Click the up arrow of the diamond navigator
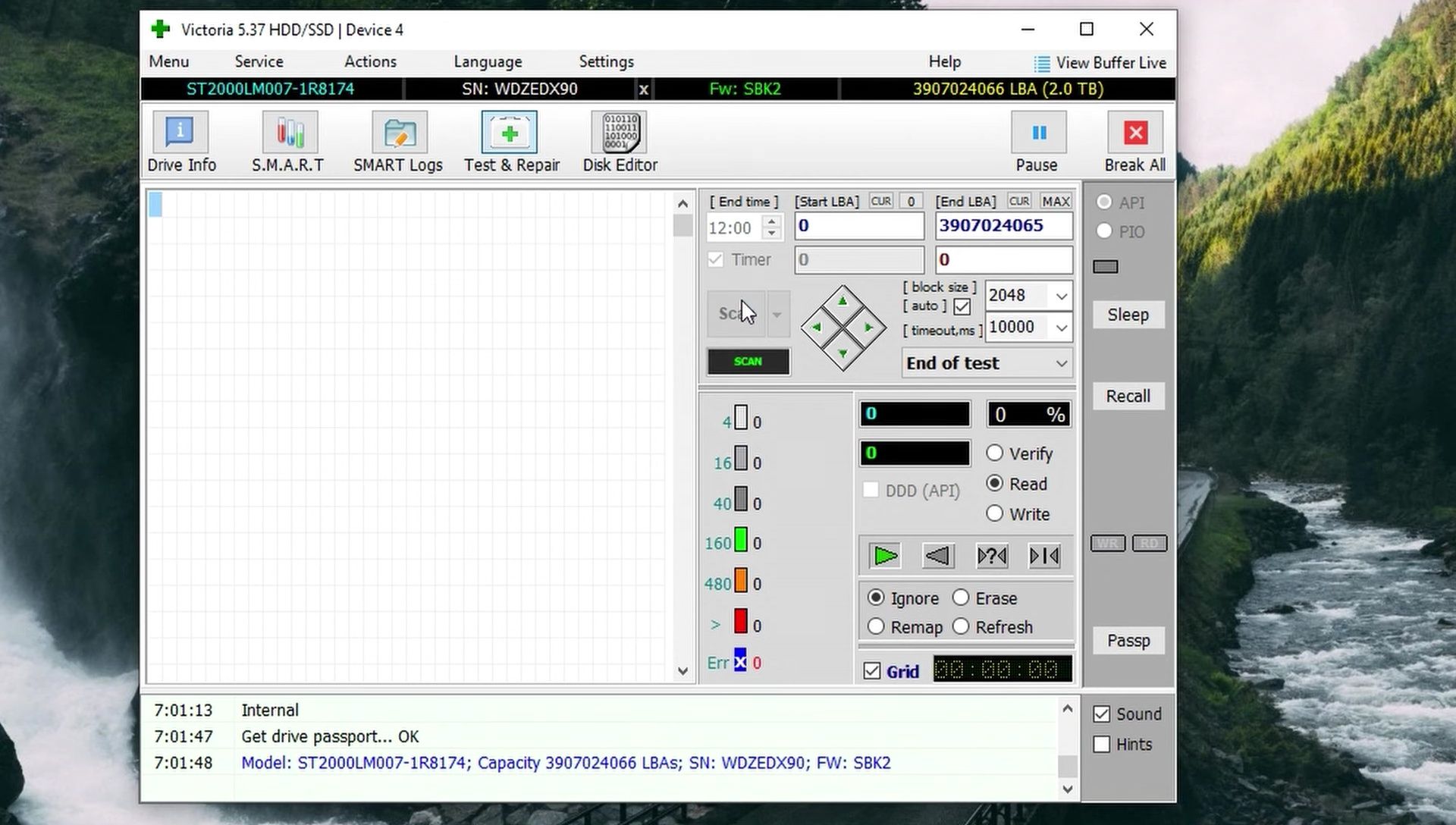1456x825 pixels. [842, 301]
